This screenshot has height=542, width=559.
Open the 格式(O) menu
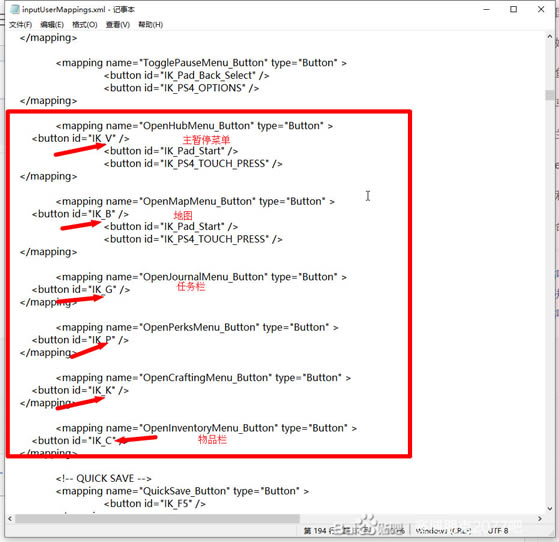84,25
